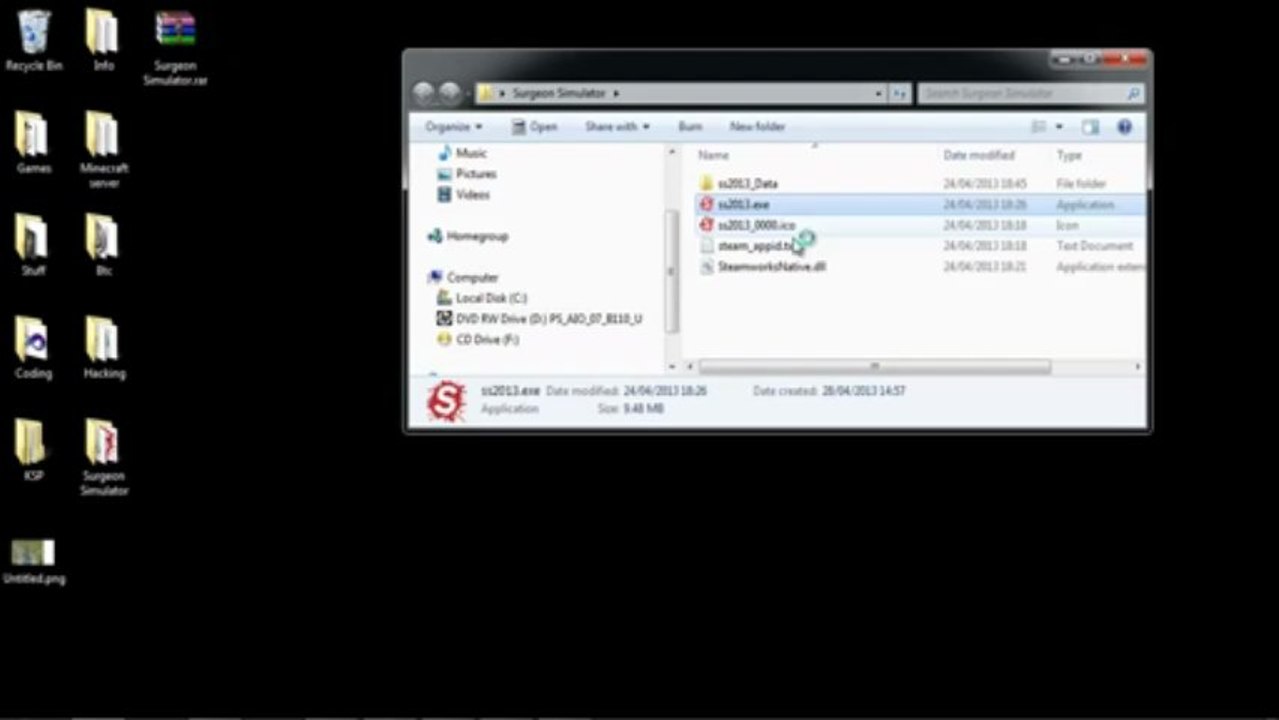Select the Untitled.png image on the desktop
Viewport: 1279px width, 720px height.
(x=34, y=562)
